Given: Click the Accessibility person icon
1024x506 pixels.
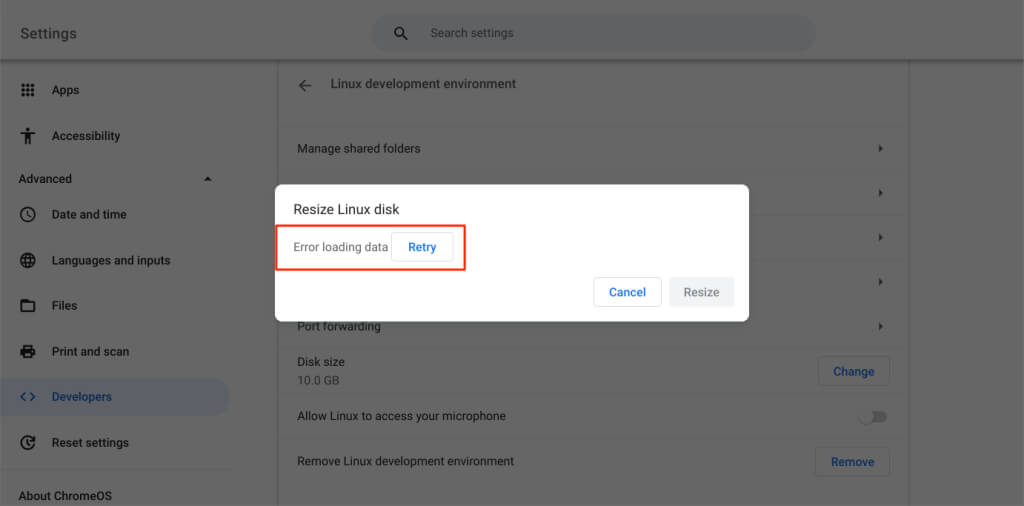Looking at the screenshot, I should point(28,136).
